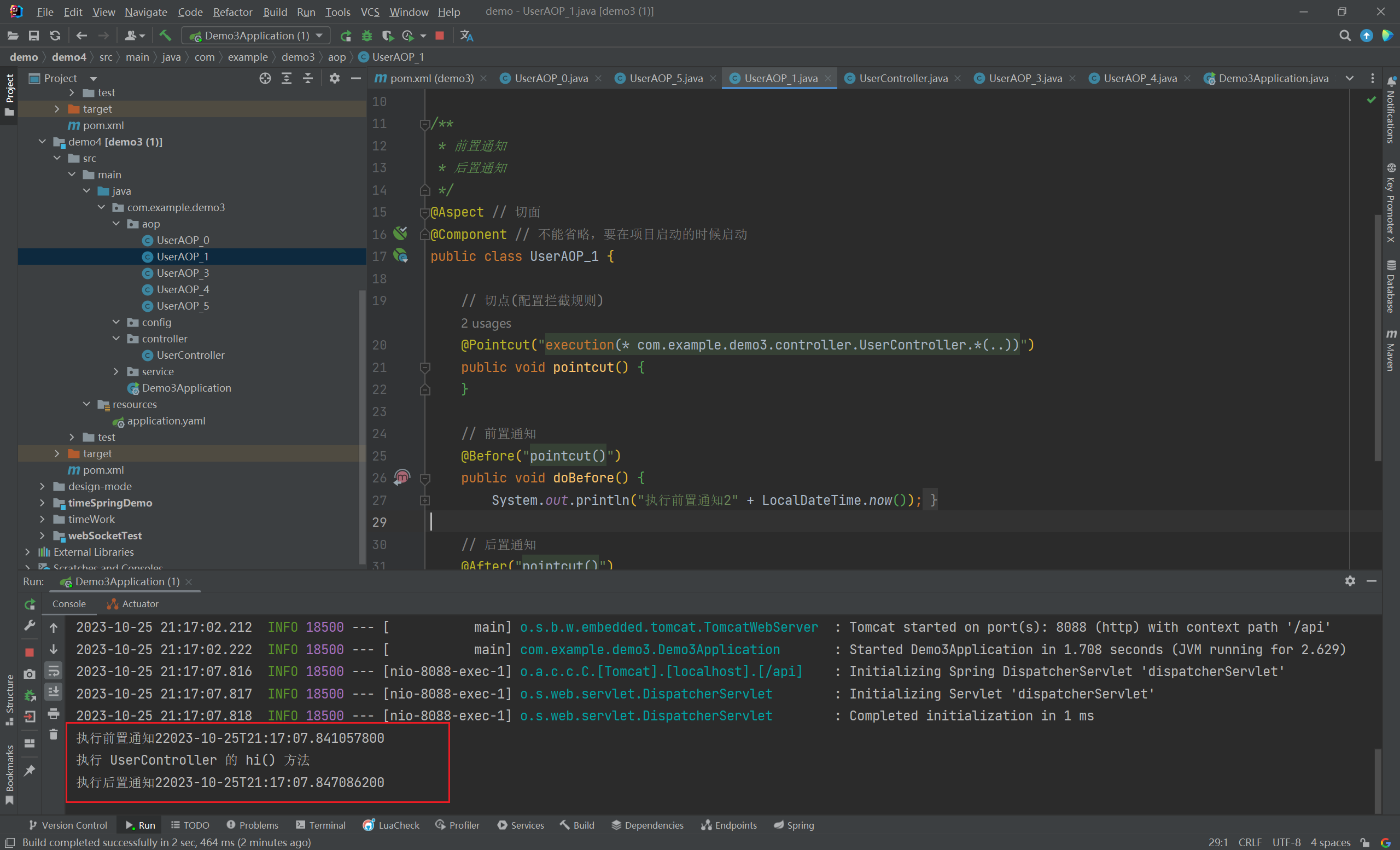Stop process in the Run panel sidebar
The width and height of the screenshot is (1400, 850).
[x=30, y=653]
